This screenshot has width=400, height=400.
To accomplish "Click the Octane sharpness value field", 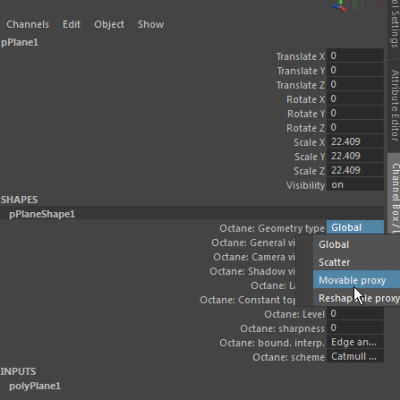I will tap(355, 328).
